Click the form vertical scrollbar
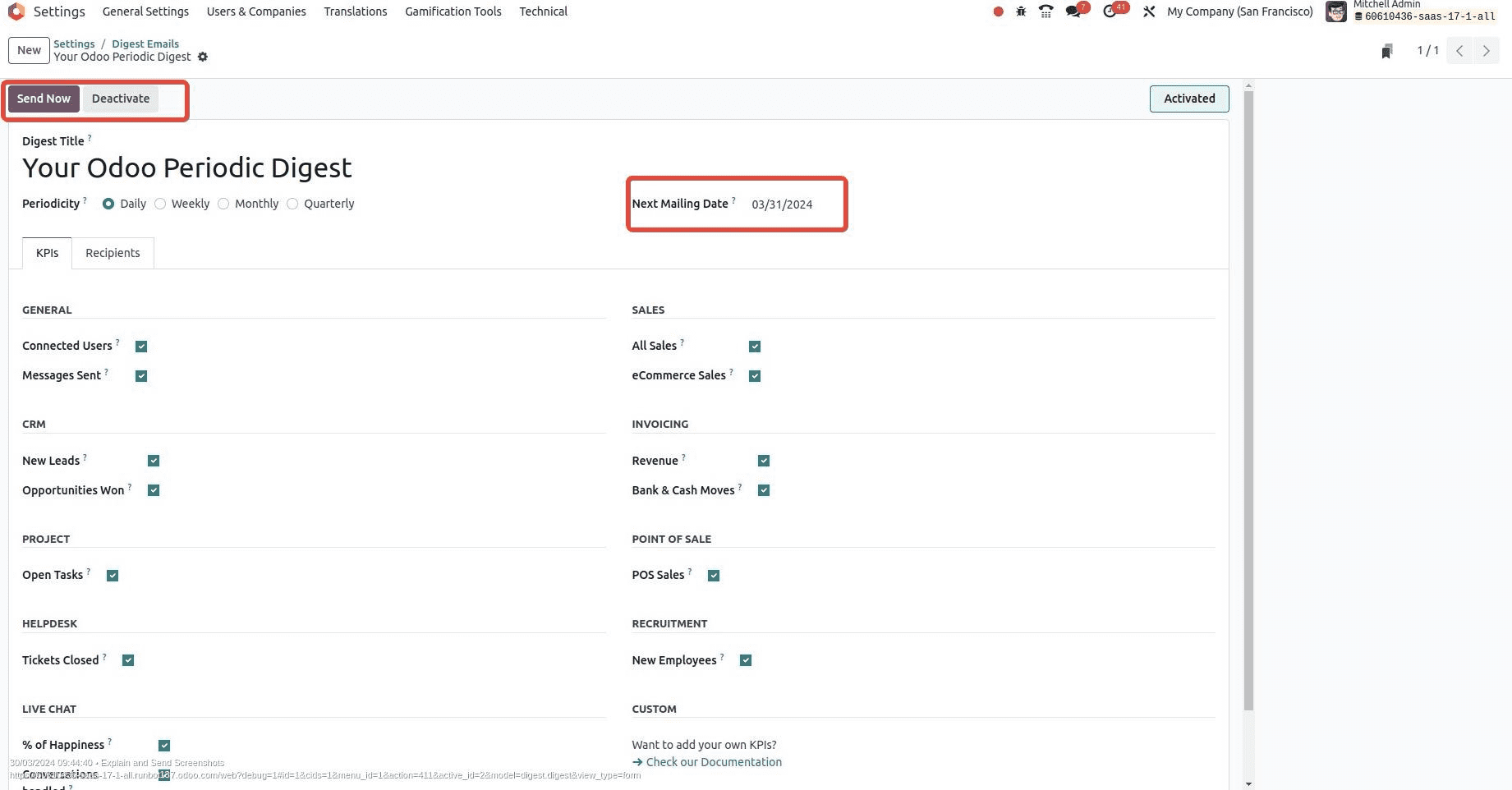 tap(1248, 400)
